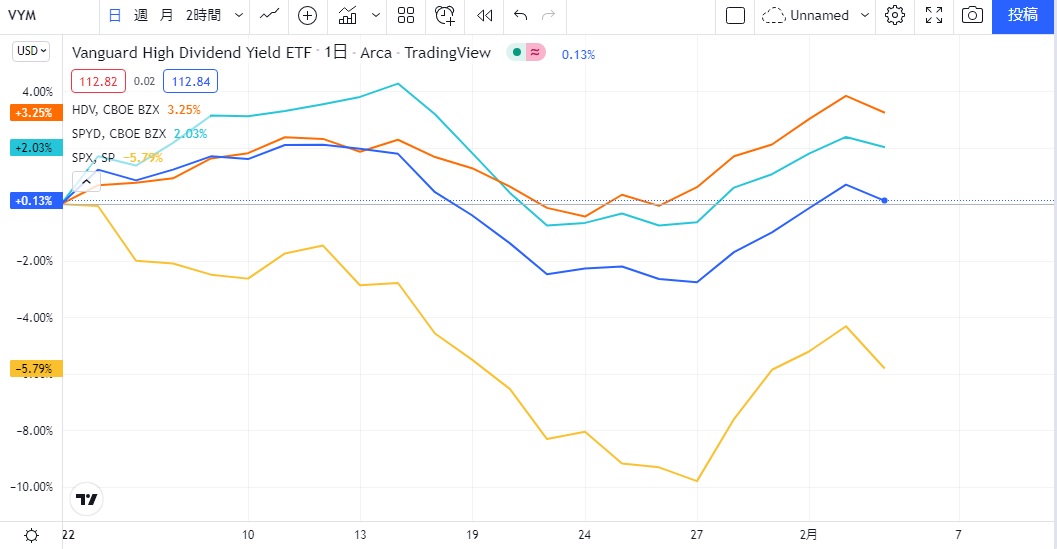Viewport: 1057px width, 549px height.
Task: Select the monthly (月) timeframe
Action: tap(167, 16)
